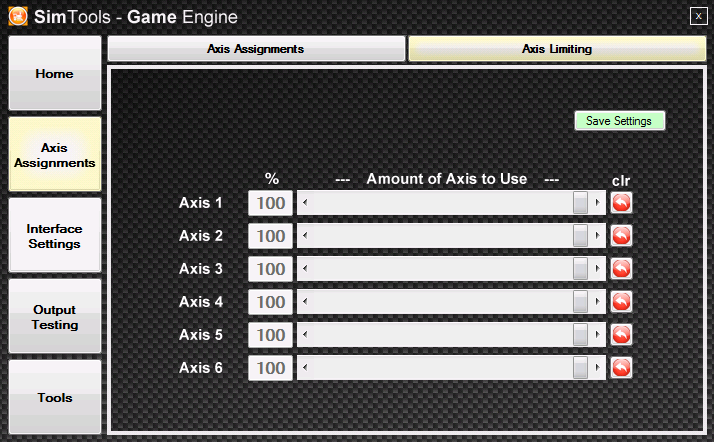Select the Axis Limiting tab
714x442 pixels.
[556, 48]
